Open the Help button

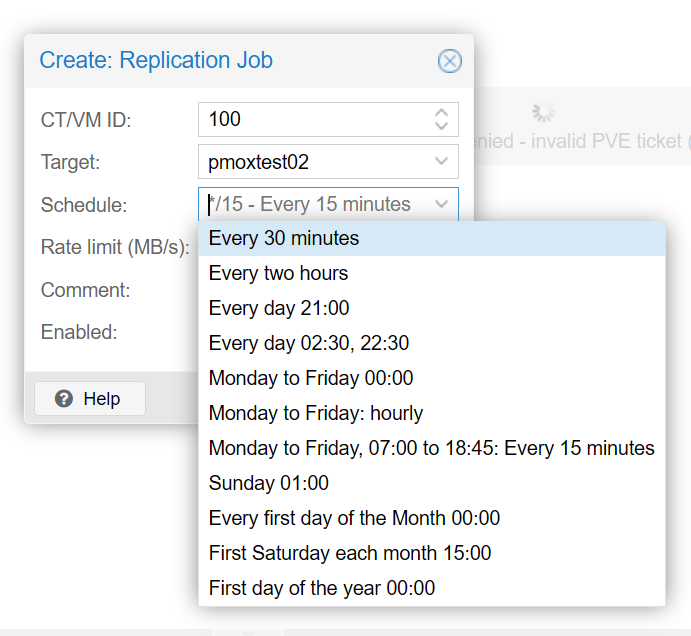click(89, 399)
